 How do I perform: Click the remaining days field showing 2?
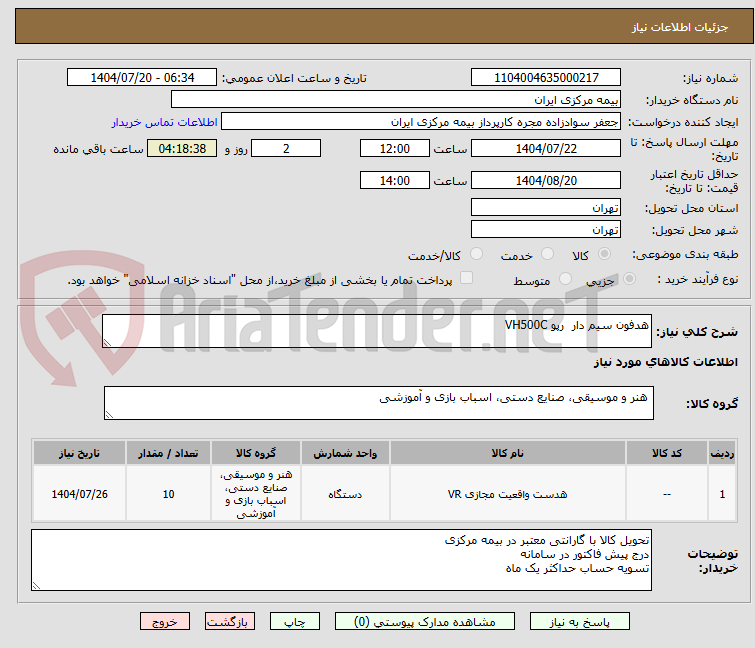tap(286, 148)
